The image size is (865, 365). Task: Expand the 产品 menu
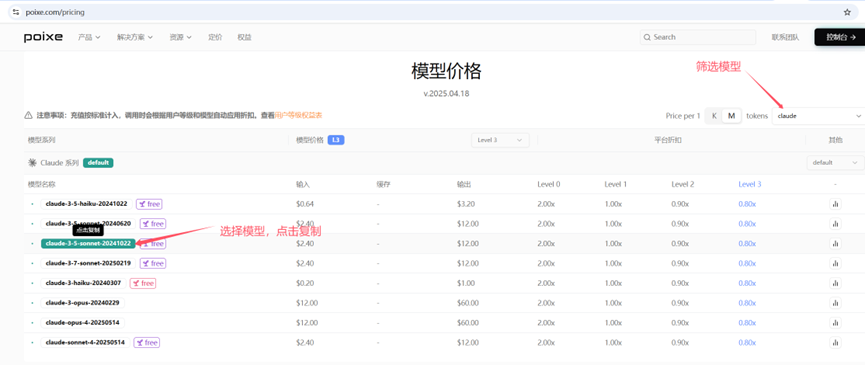click(89, 37)
